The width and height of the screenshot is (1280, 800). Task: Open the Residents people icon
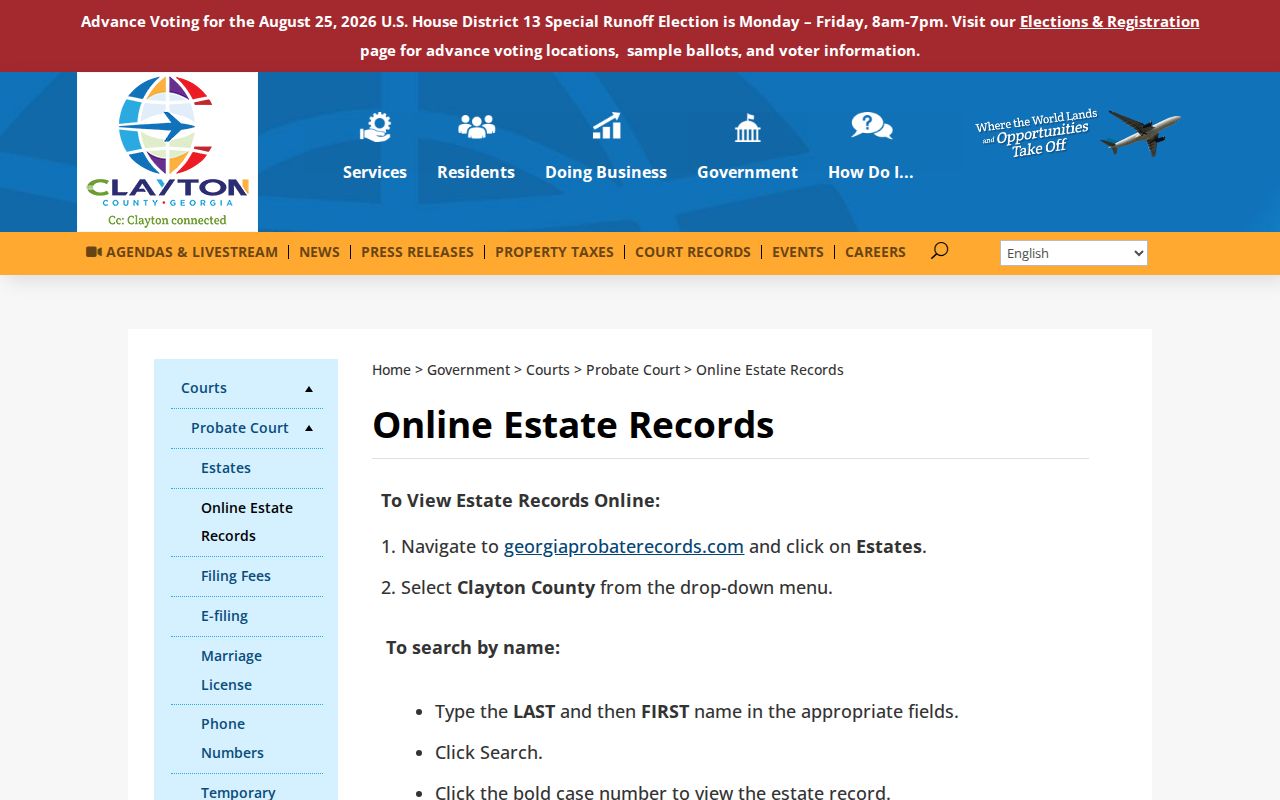click(476, 126)
